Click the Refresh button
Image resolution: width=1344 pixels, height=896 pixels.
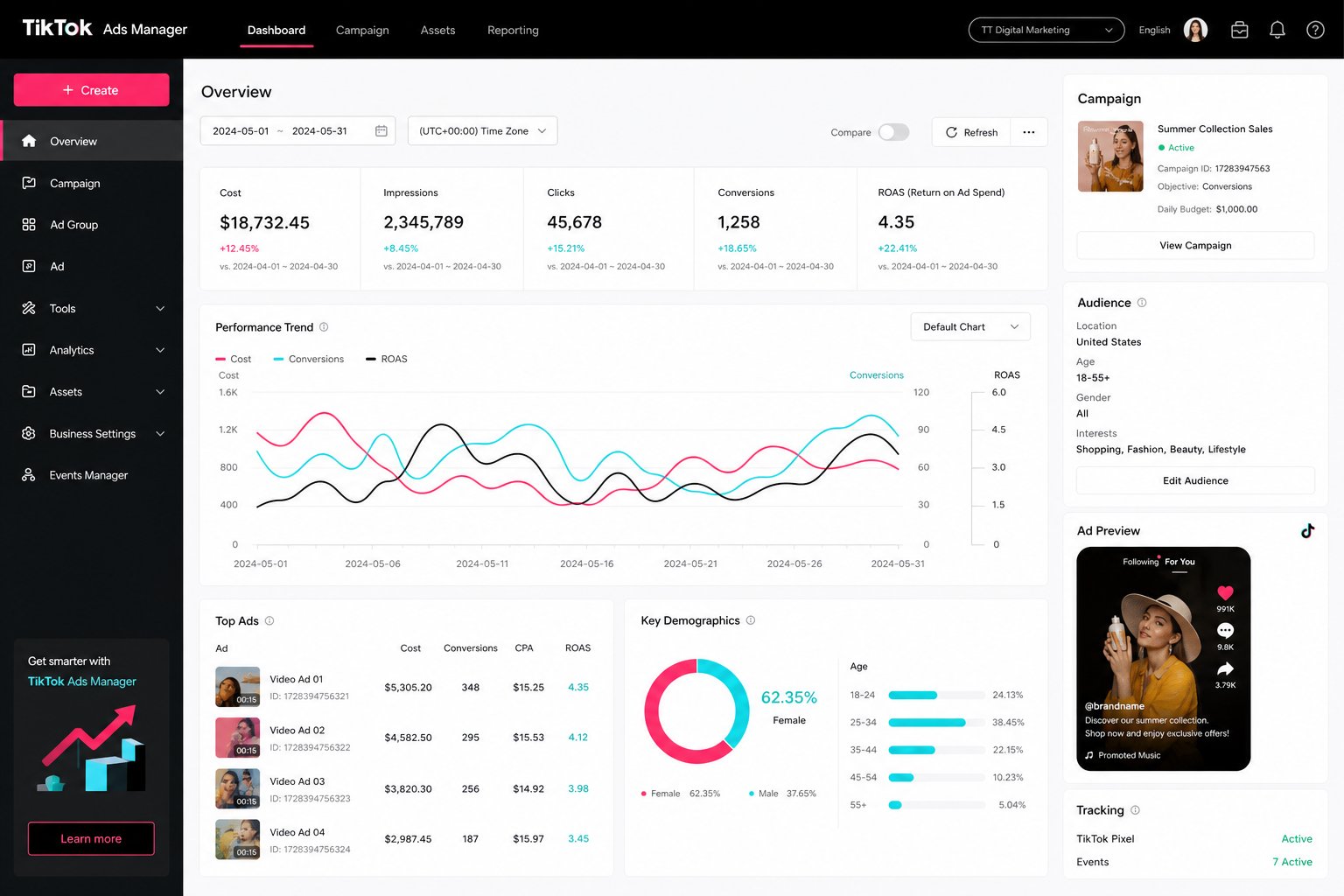[971, 132]
